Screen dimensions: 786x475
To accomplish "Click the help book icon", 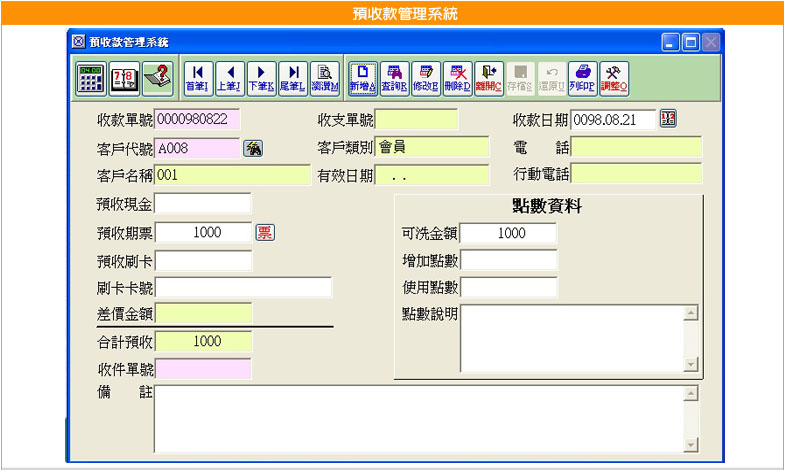I will click(x=157, y=78).
